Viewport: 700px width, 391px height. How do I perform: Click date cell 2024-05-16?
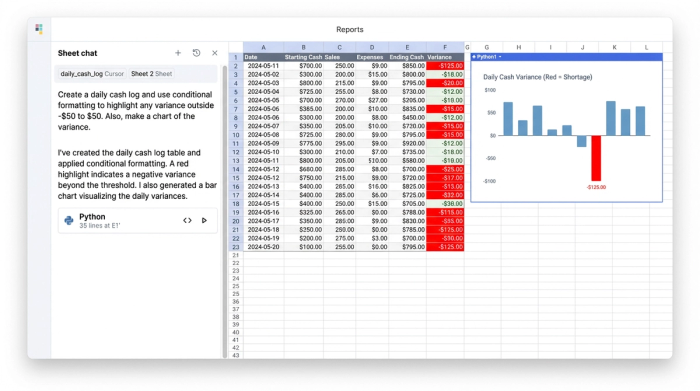point(263,212)
